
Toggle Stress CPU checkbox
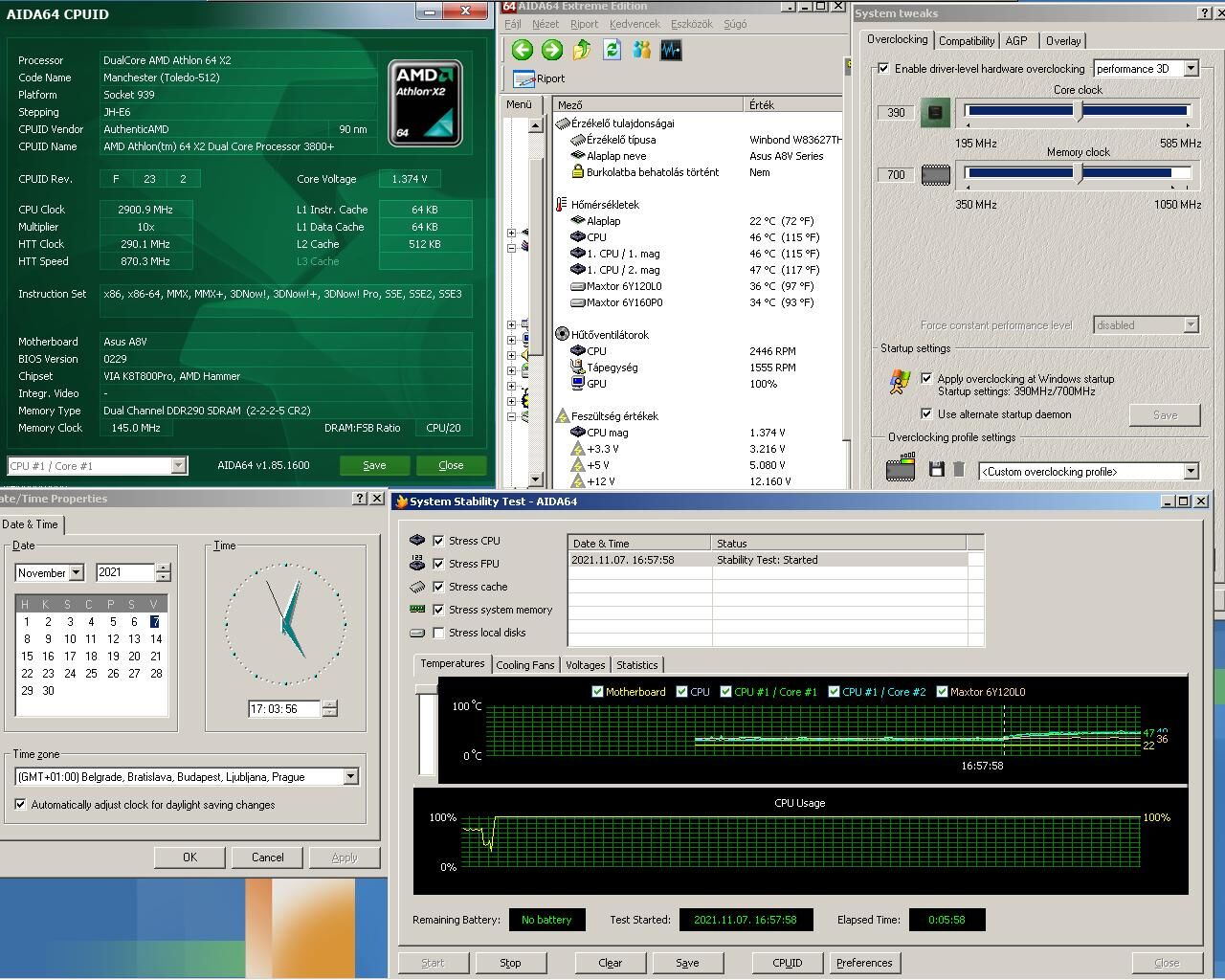pyautogui.click(x=438, y=541)
